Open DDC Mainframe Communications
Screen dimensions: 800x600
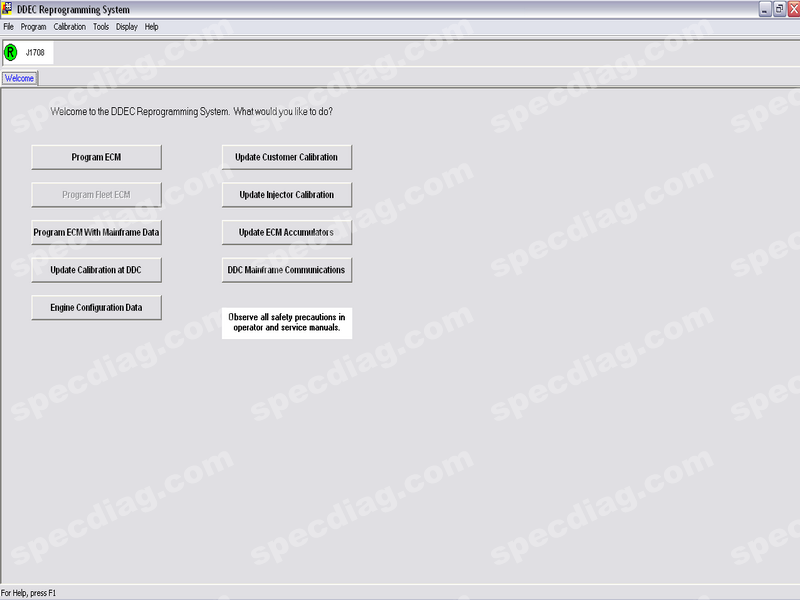tap(287, 270)
